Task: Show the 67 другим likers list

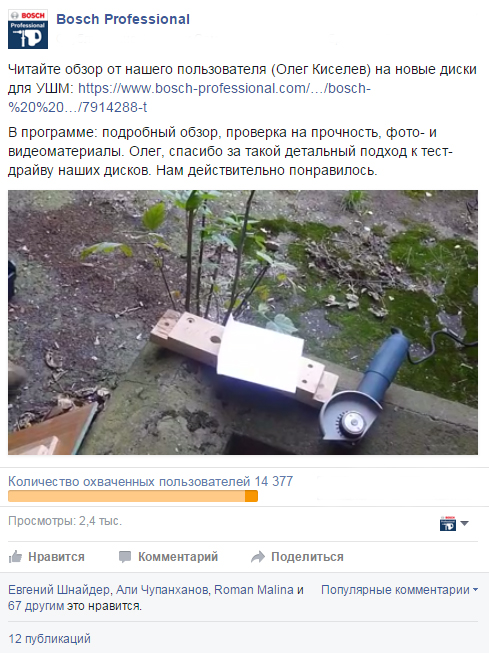Action: pyautogui.click(x=36, y=606)
